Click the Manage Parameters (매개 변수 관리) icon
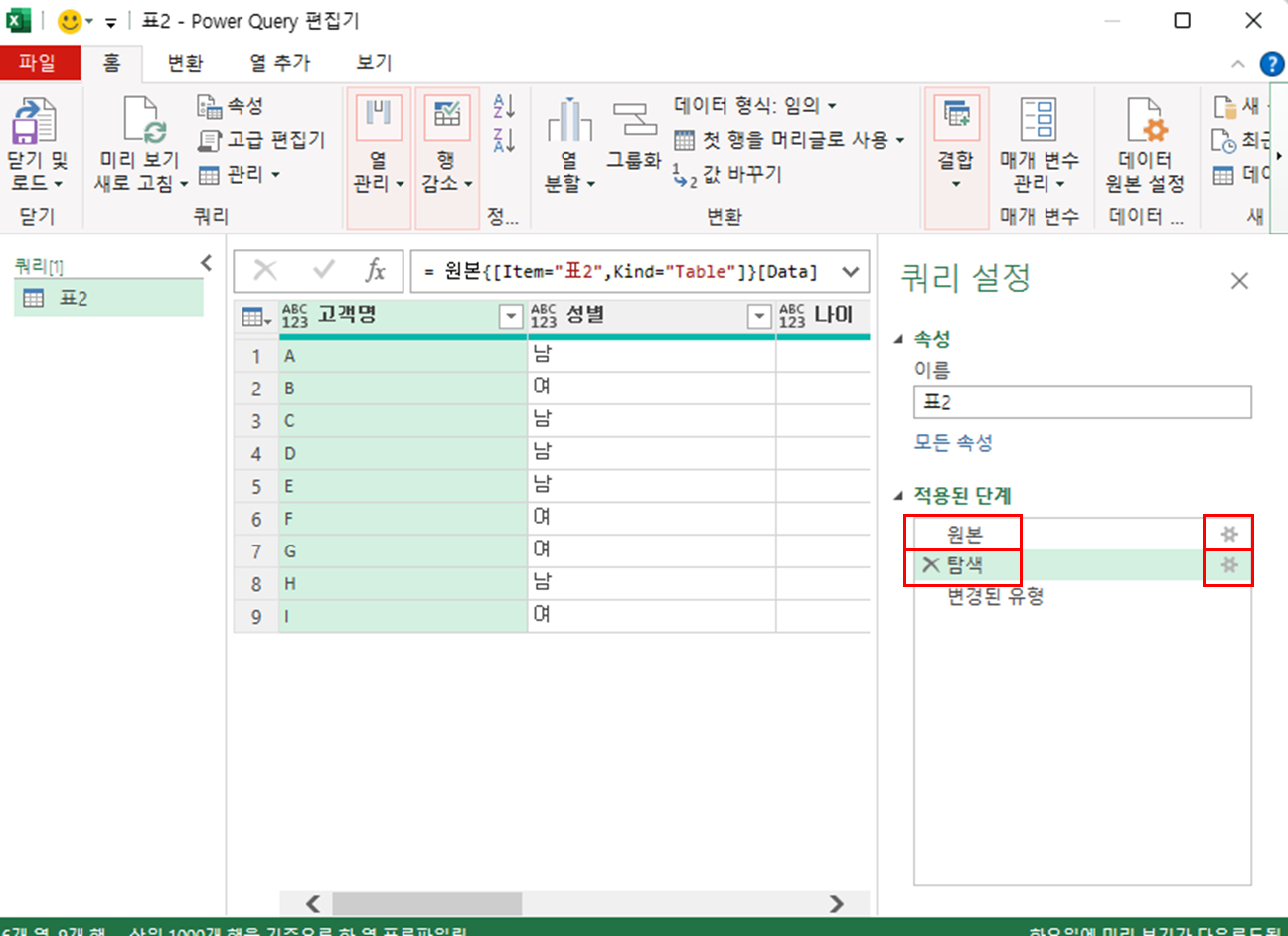 1040,118
